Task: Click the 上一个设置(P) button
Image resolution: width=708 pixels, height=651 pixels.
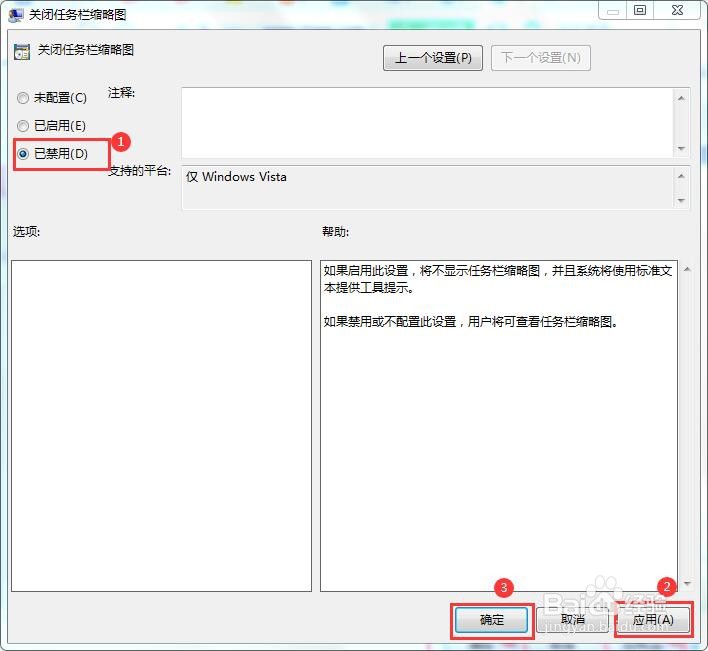Action: pos(433,58)
